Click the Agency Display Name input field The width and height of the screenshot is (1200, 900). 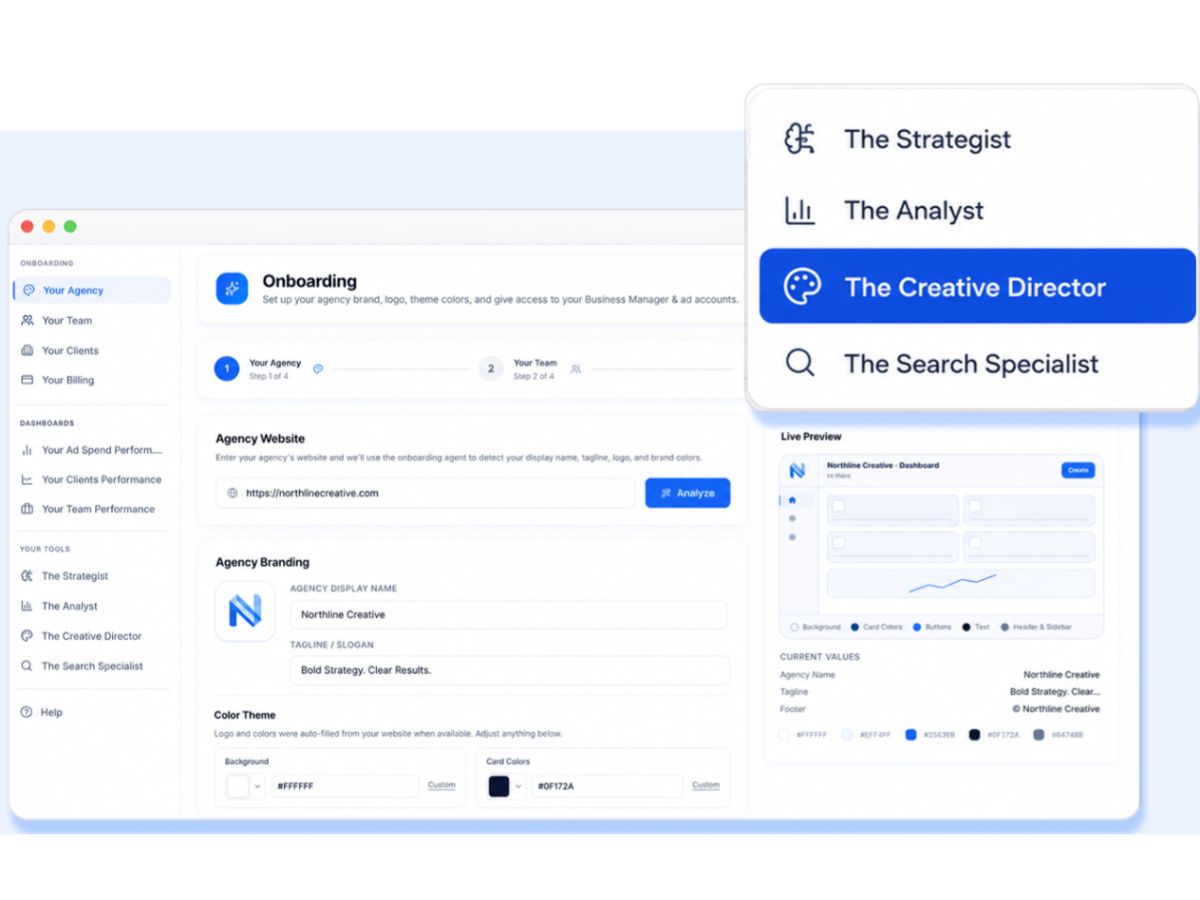509,614
